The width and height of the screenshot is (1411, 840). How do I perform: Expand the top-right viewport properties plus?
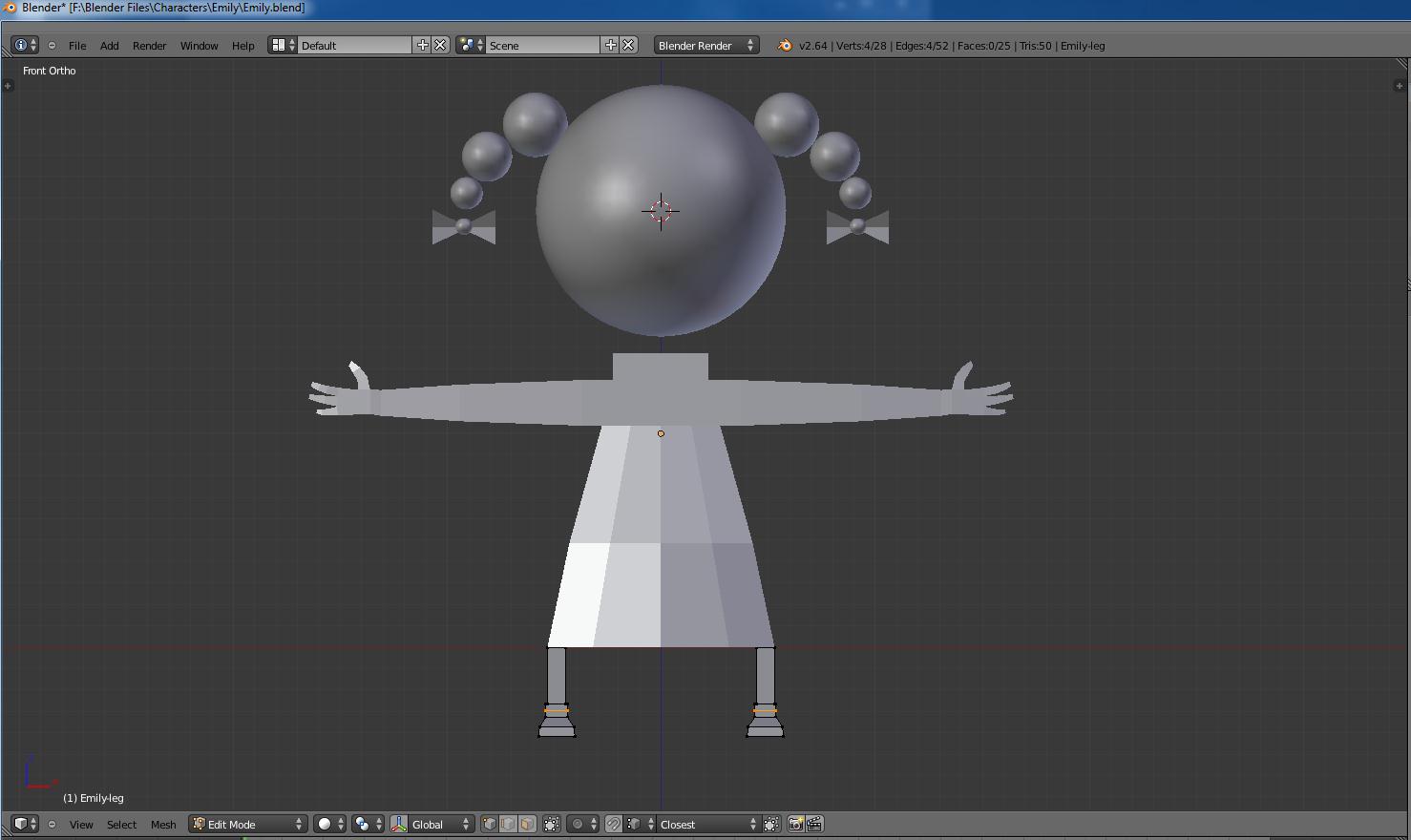(x=1400, y=86)
